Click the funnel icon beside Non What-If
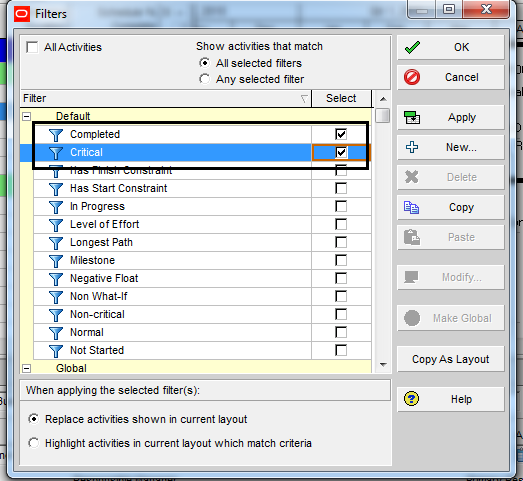 (x=56, y=297)
